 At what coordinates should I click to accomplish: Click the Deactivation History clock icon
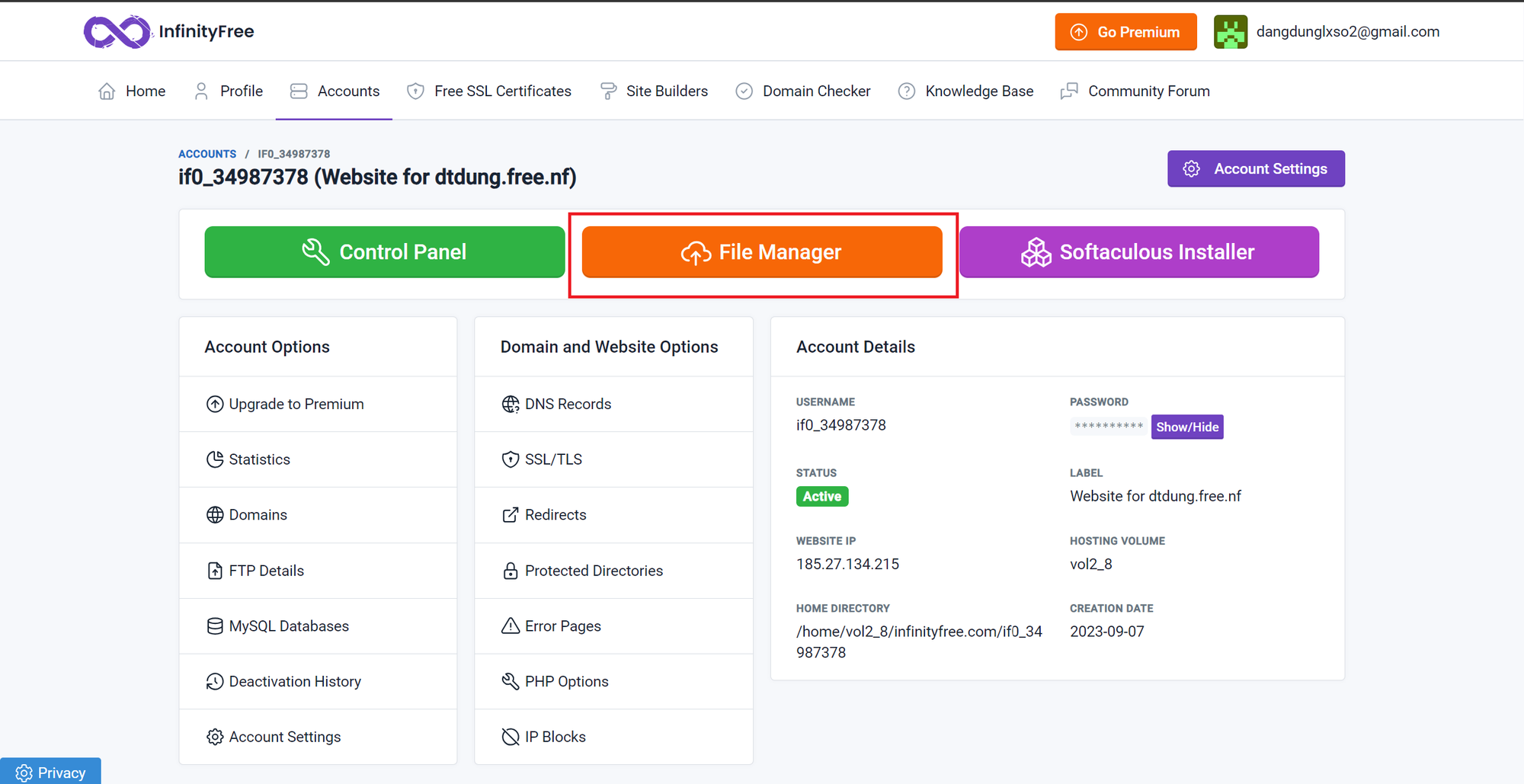tap(215, 682)
